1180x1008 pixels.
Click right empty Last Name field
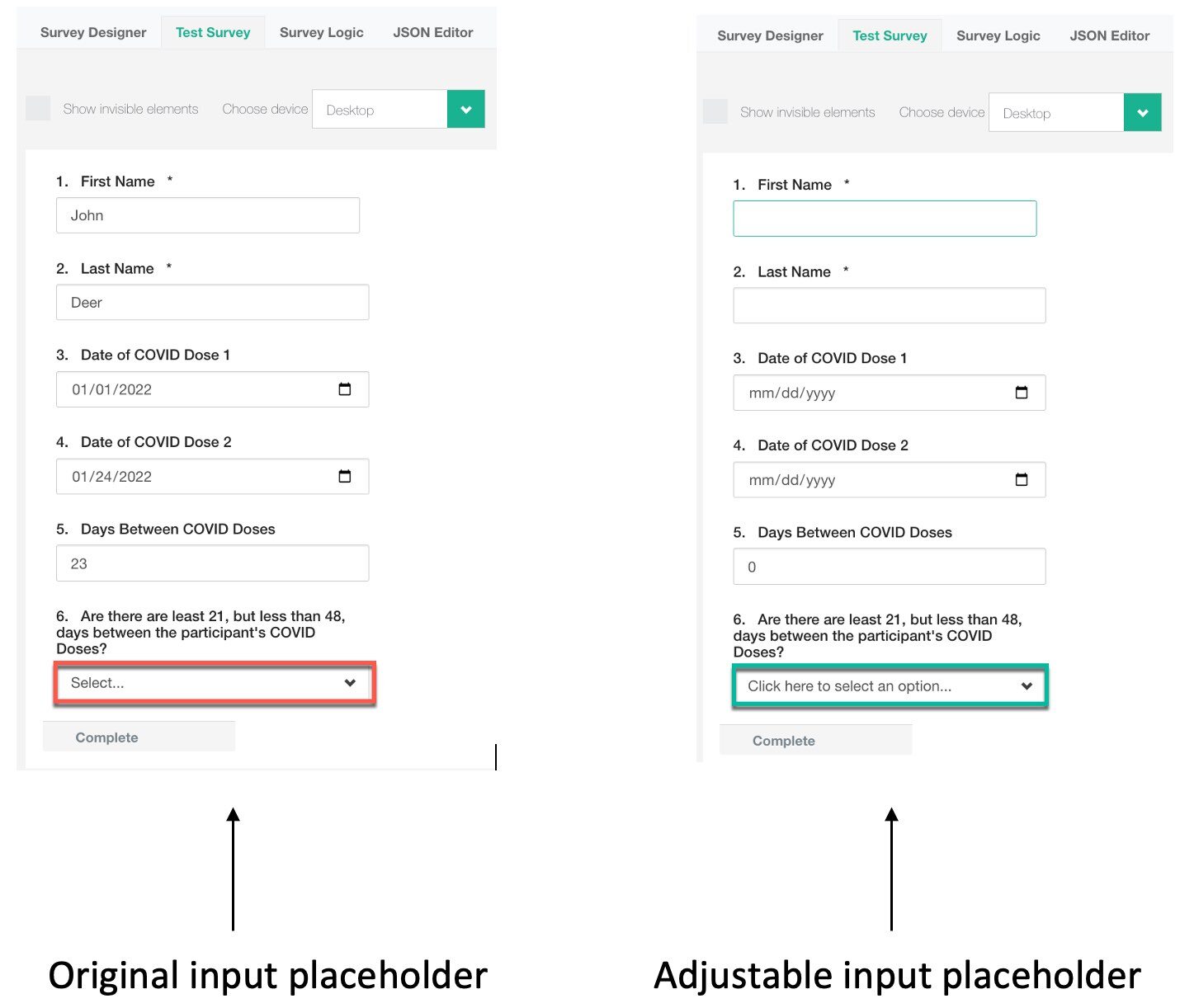click(889, 306)
